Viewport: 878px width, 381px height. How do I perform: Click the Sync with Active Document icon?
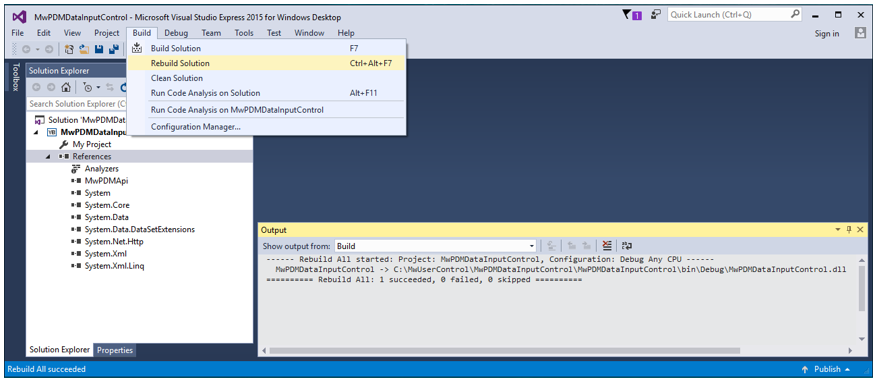point(110,87)
